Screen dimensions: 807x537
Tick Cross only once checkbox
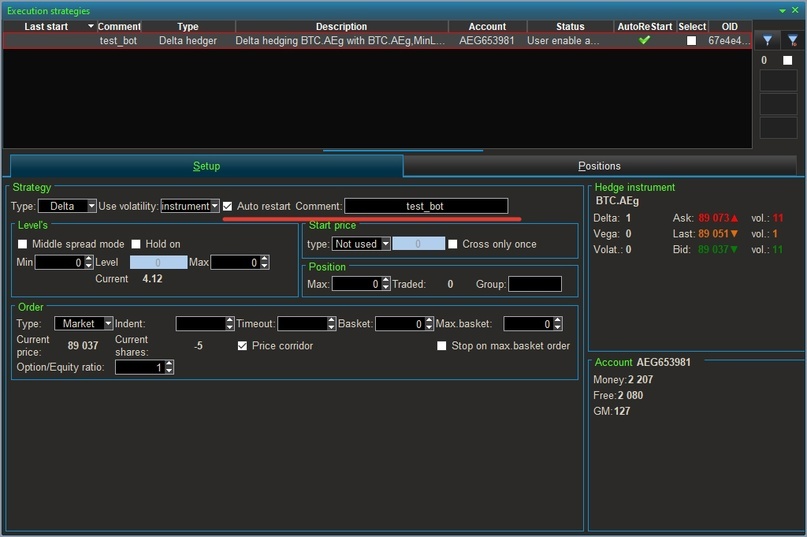click(x=452, y=244)
